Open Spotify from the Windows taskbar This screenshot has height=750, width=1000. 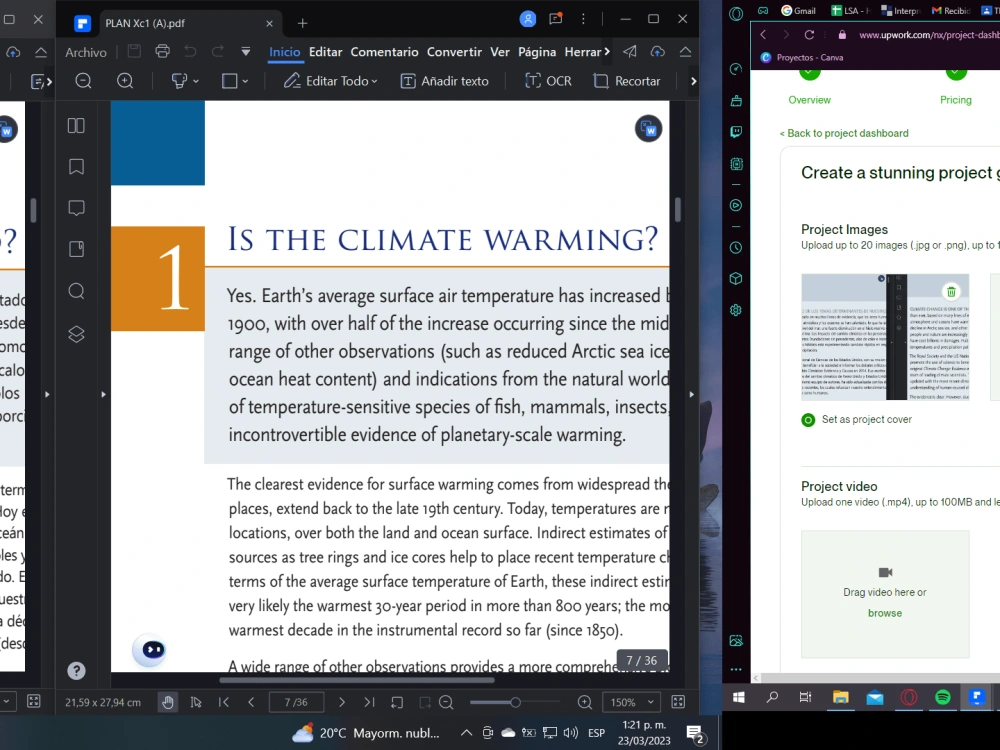pyautogui.click(x=943, y=697)
